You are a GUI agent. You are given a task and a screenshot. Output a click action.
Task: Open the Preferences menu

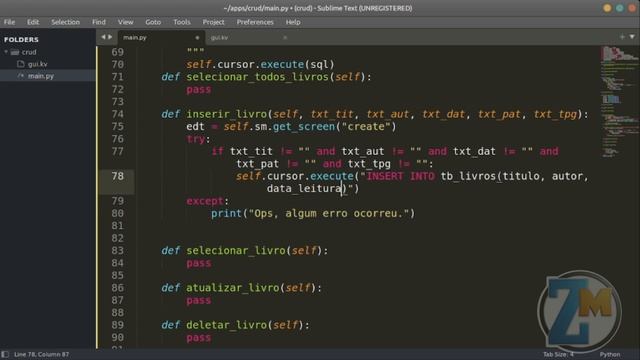255,22
